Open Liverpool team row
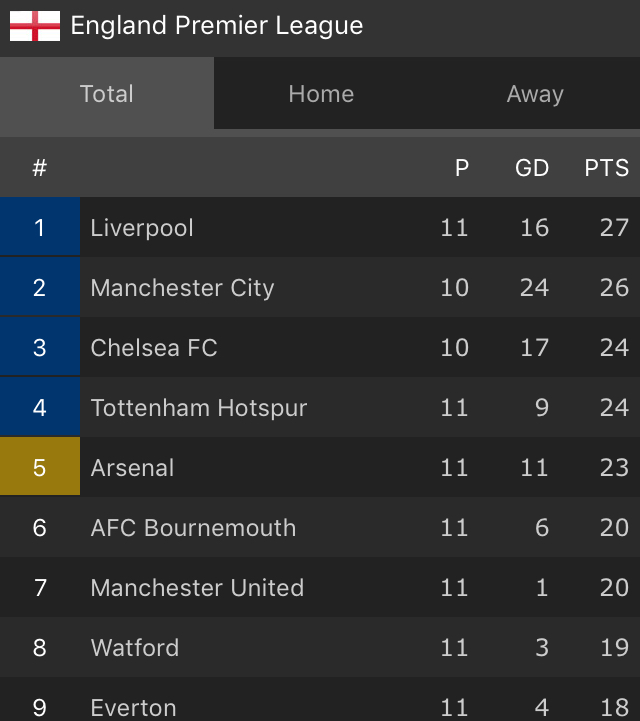This screenshot has height=721, width=640. click(x=142, y=228)
